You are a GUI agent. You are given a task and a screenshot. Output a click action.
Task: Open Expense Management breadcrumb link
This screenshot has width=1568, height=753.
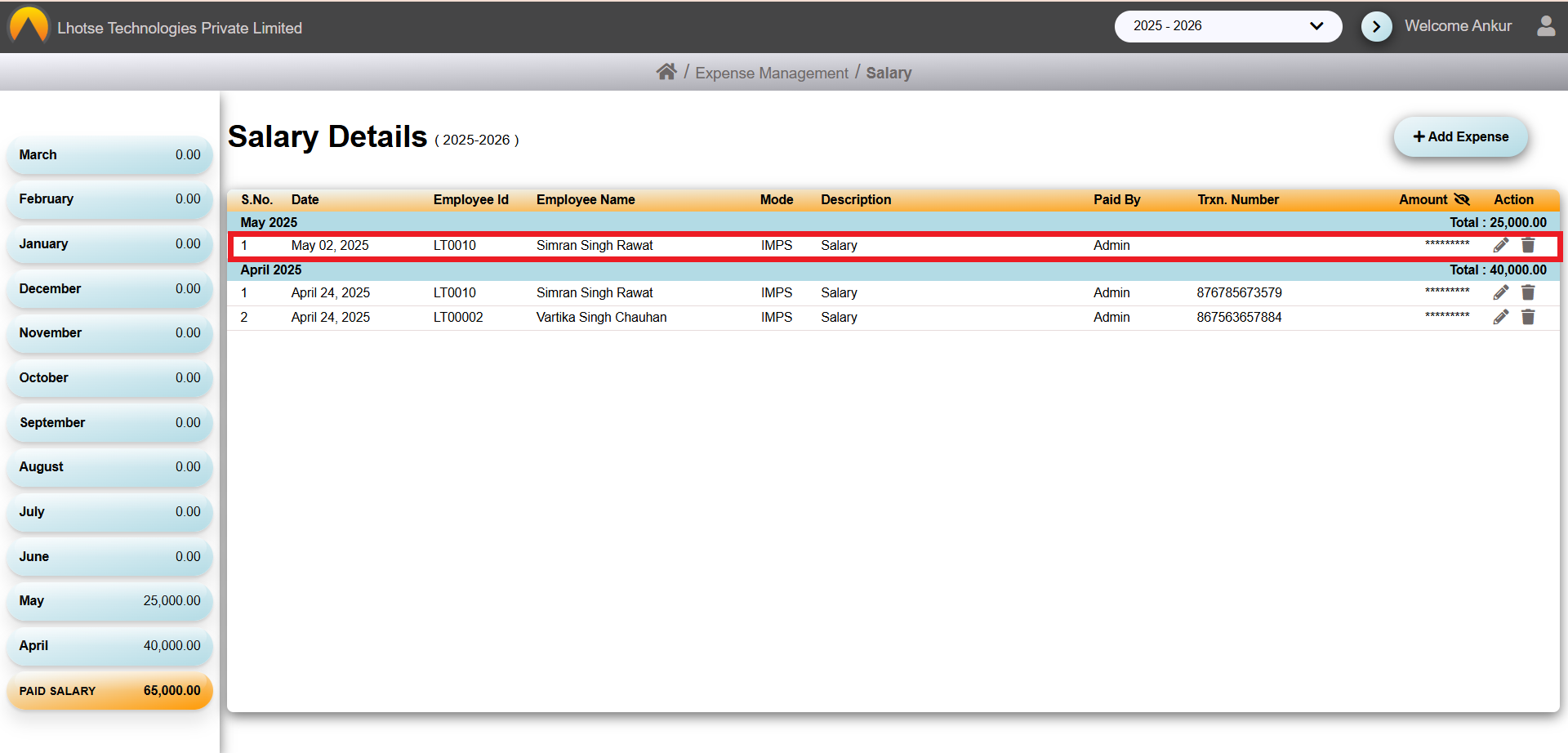pos(772,73)
